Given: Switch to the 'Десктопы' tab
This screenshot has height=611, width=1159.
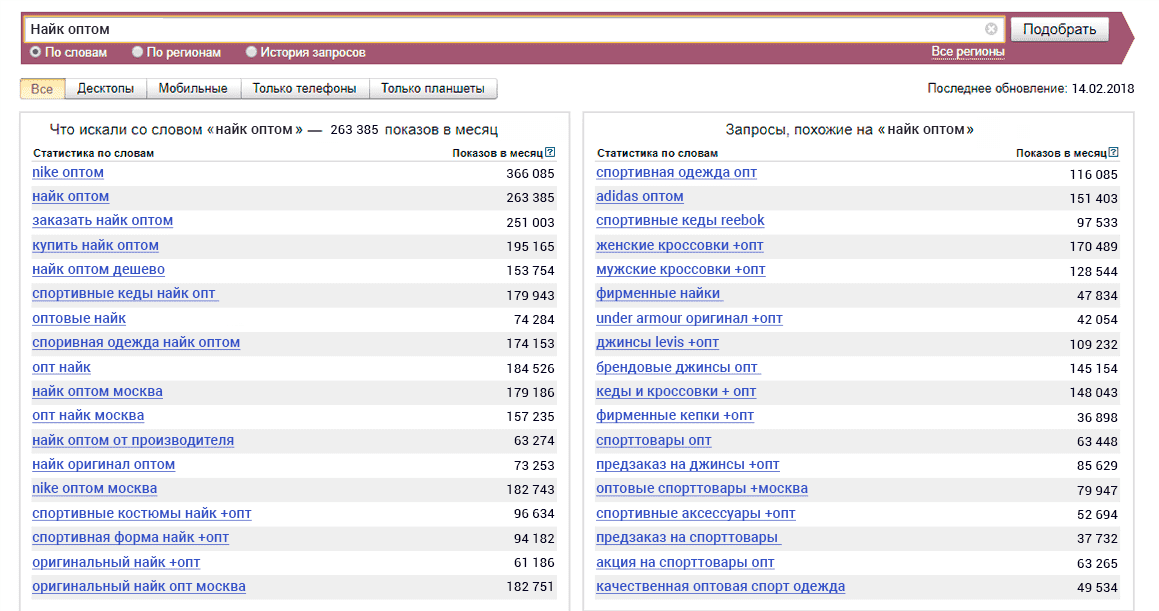Looking at the screenshot, I should click(x=106, y=89).
